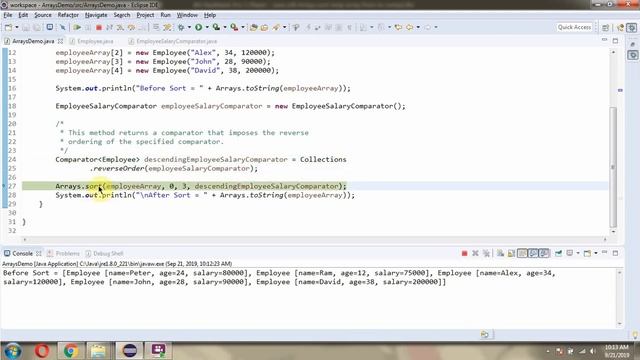Toggle the Console Word Wrap button
The image size is (640, 360).
pyautogui.click(x=522, y=253)
